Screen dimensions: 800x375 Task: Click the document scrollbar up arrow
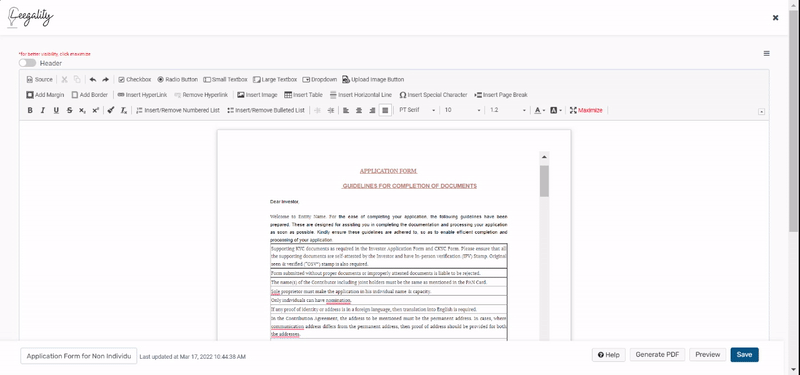click(544, 157)
